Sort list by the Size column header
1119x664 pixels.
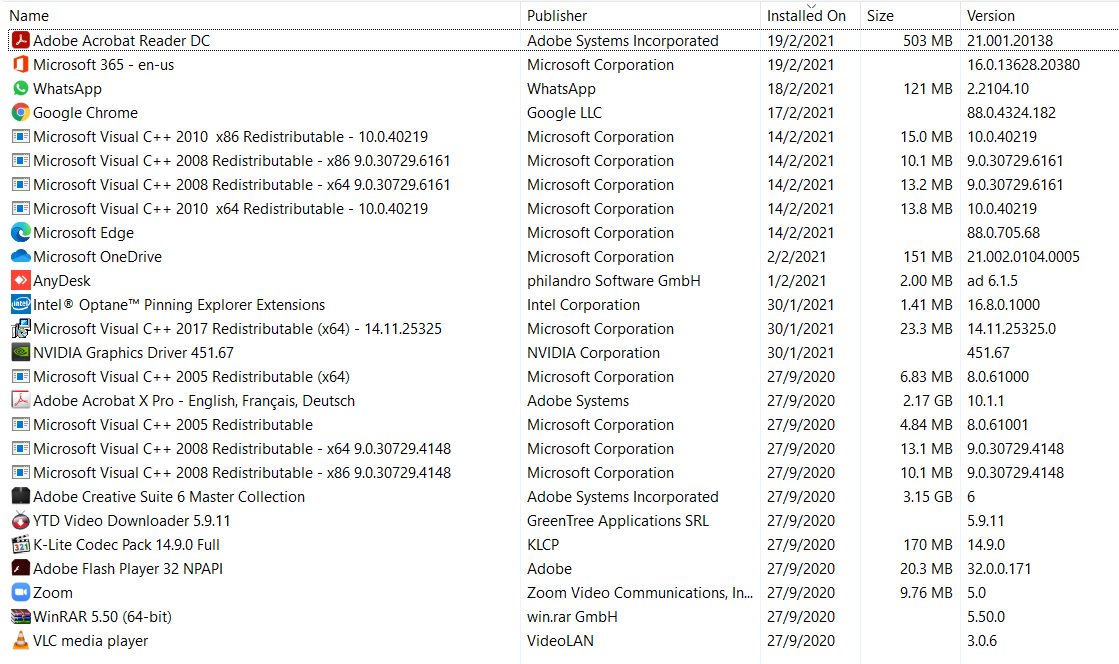880,16
